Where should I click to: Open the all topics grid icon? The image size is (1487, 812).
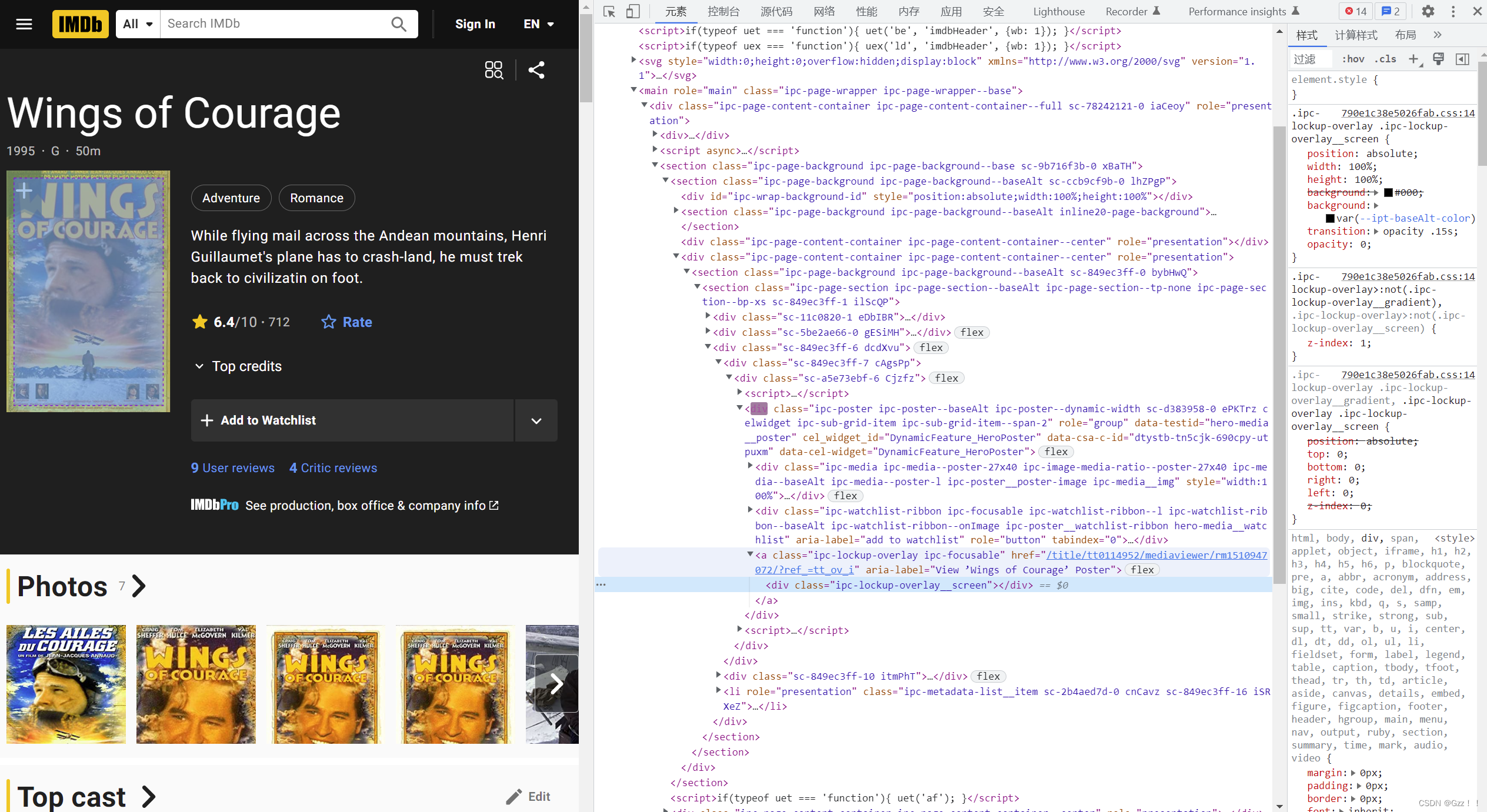point(494,70)
